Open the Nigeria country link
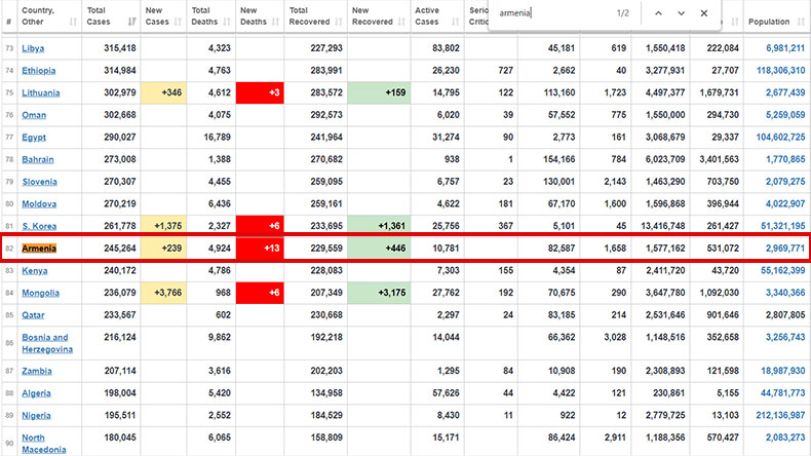The height and width of the screenshot is (456, 811). coord(36,415)
